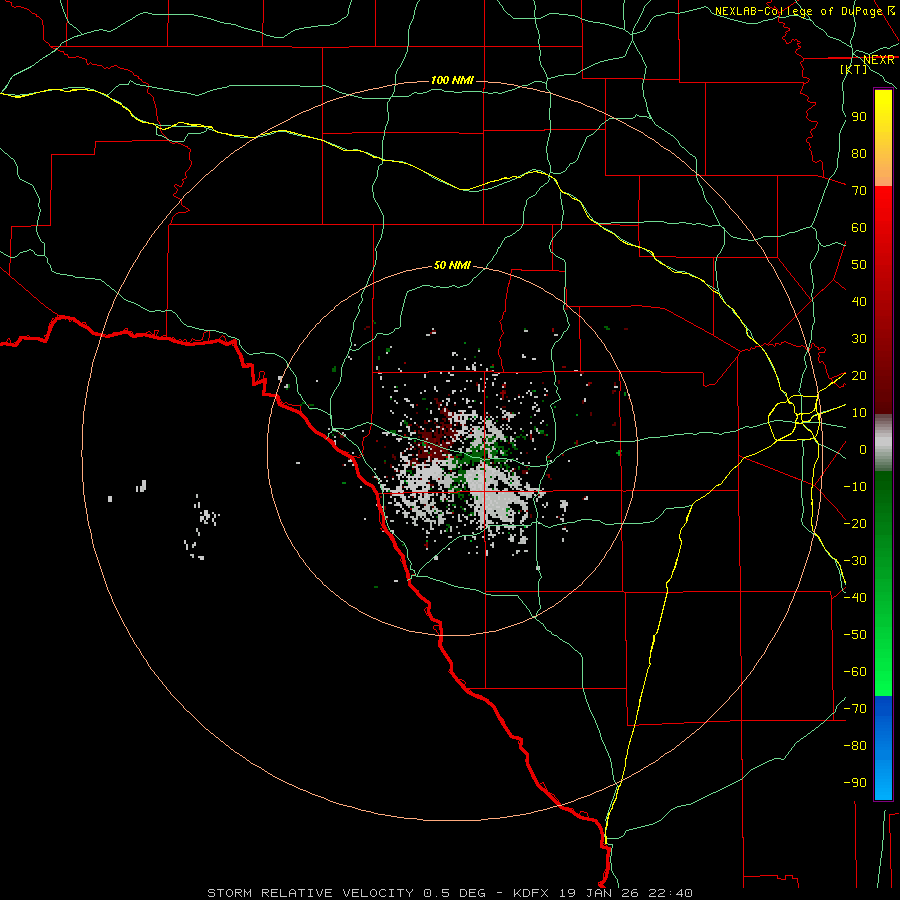Select the 30 value on the velocity scale
This screenshot has height=900, width=900.
click(859, 339)
